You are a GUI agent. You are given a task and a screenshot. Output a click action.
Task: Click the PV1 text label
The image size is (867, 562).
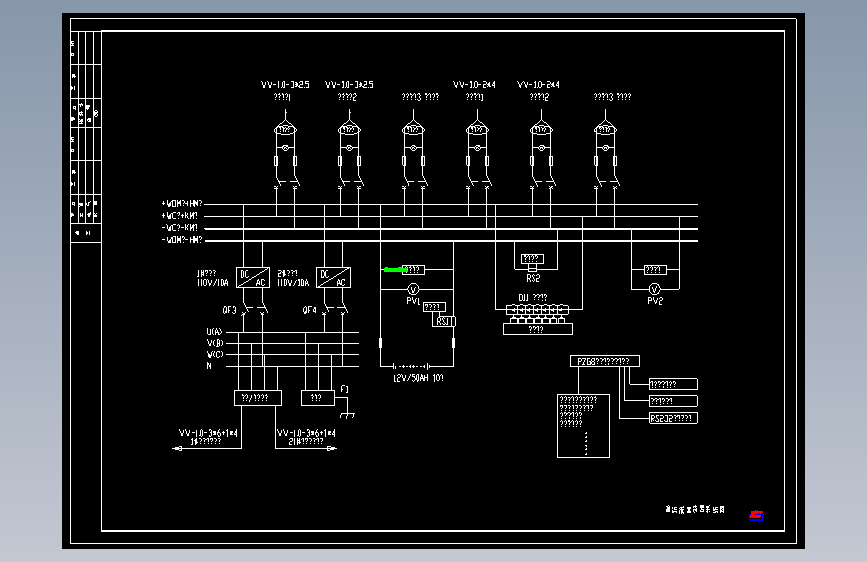(x=413, y=301)
